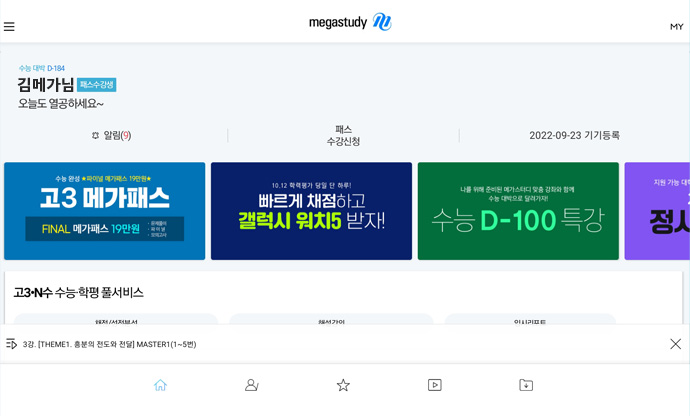The width and height of the screenshot is (690, 416).
Task: Open the star favorites tab
Action: click(343, 385)
